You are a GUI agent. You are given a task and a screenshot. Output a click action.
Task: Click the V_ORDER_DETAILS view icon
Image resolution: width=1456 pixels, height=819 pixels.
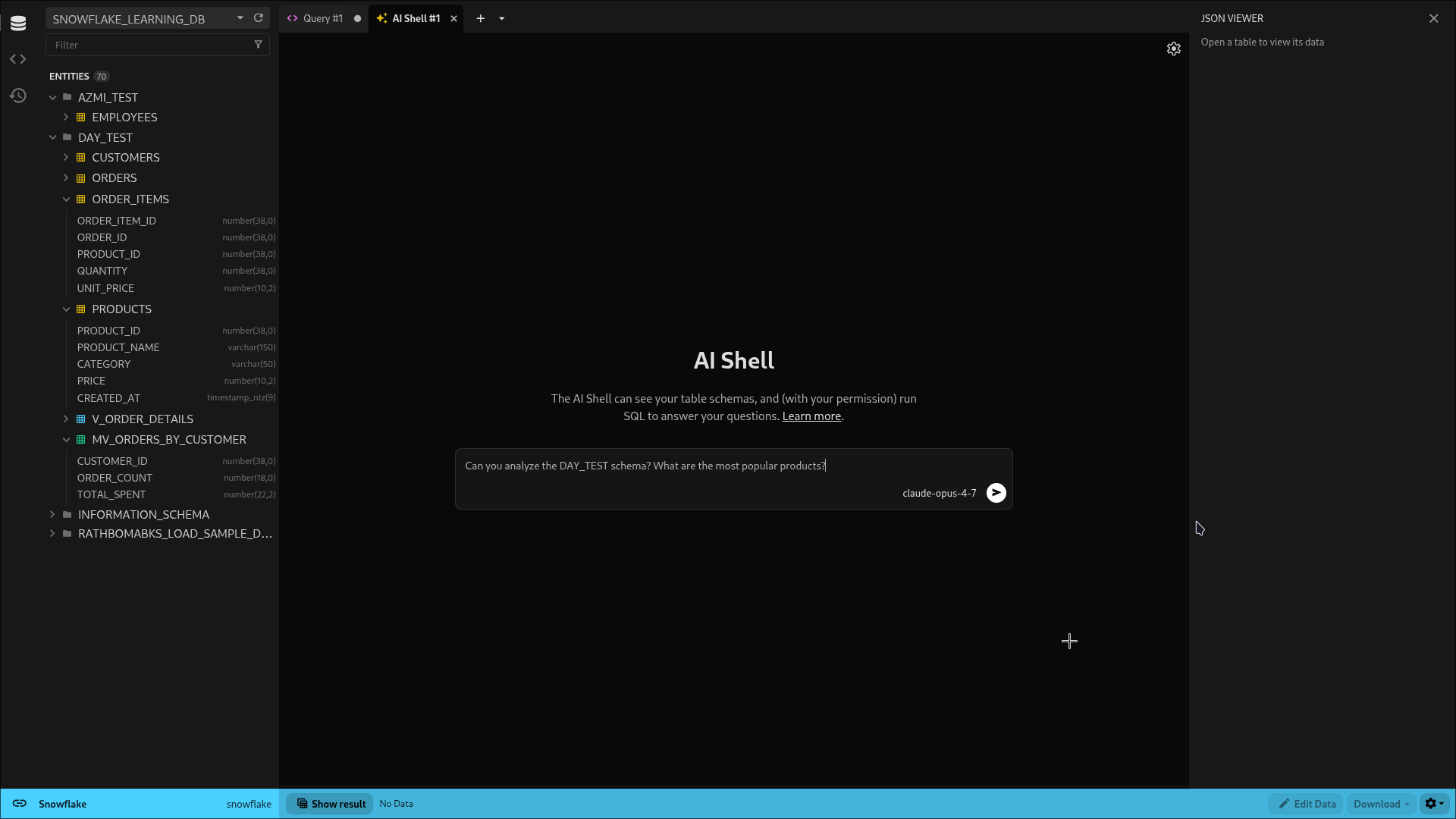81,419
